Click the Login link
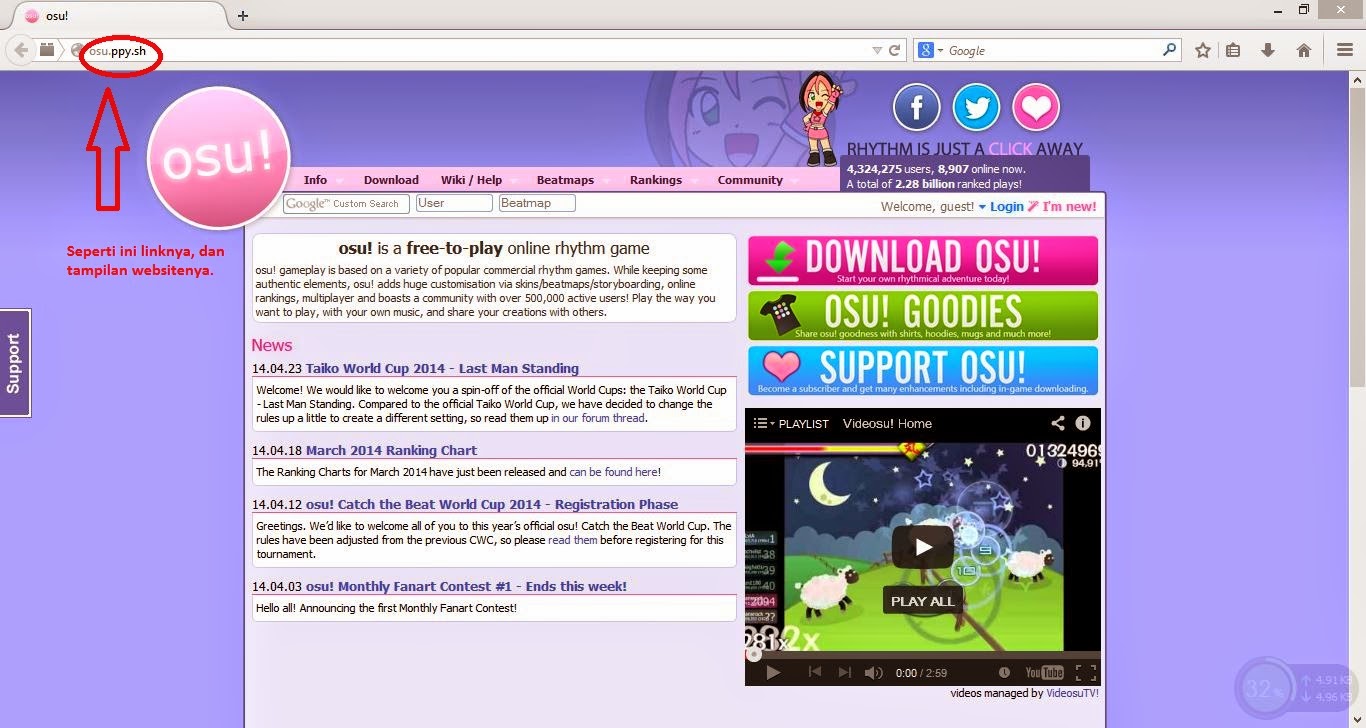Screen dimensions: 1366x728 [x=1006, y=207]
